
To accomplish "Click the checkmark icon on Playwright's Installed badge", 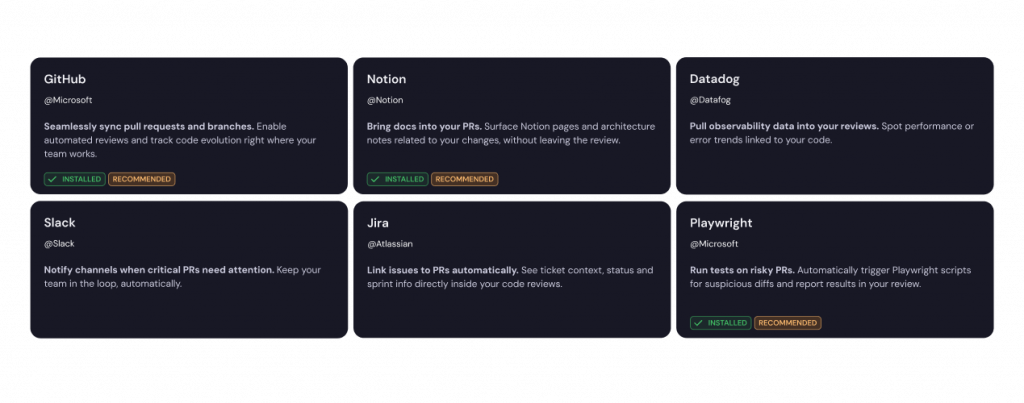I will coord(697,323).
